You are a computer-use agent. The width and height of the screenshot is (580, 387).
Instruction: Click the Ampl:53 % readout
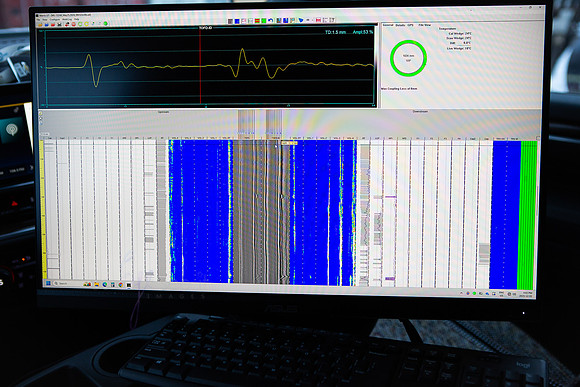pyautogui.click(x=362, y=32)
